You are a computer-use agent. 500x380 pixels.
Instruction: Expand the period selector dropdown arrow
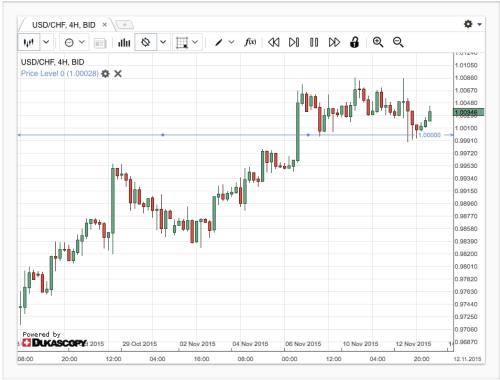(x=82, y=42)
